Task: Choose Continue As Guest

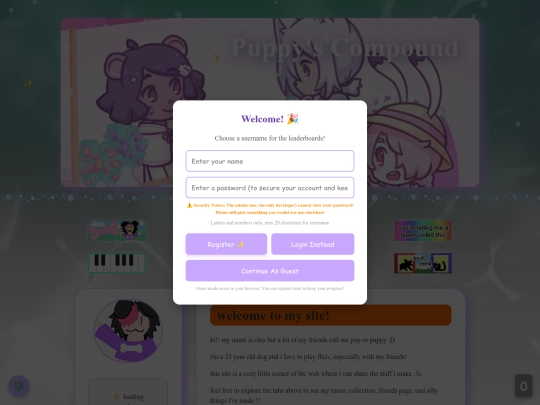Action: click(270, 271)
